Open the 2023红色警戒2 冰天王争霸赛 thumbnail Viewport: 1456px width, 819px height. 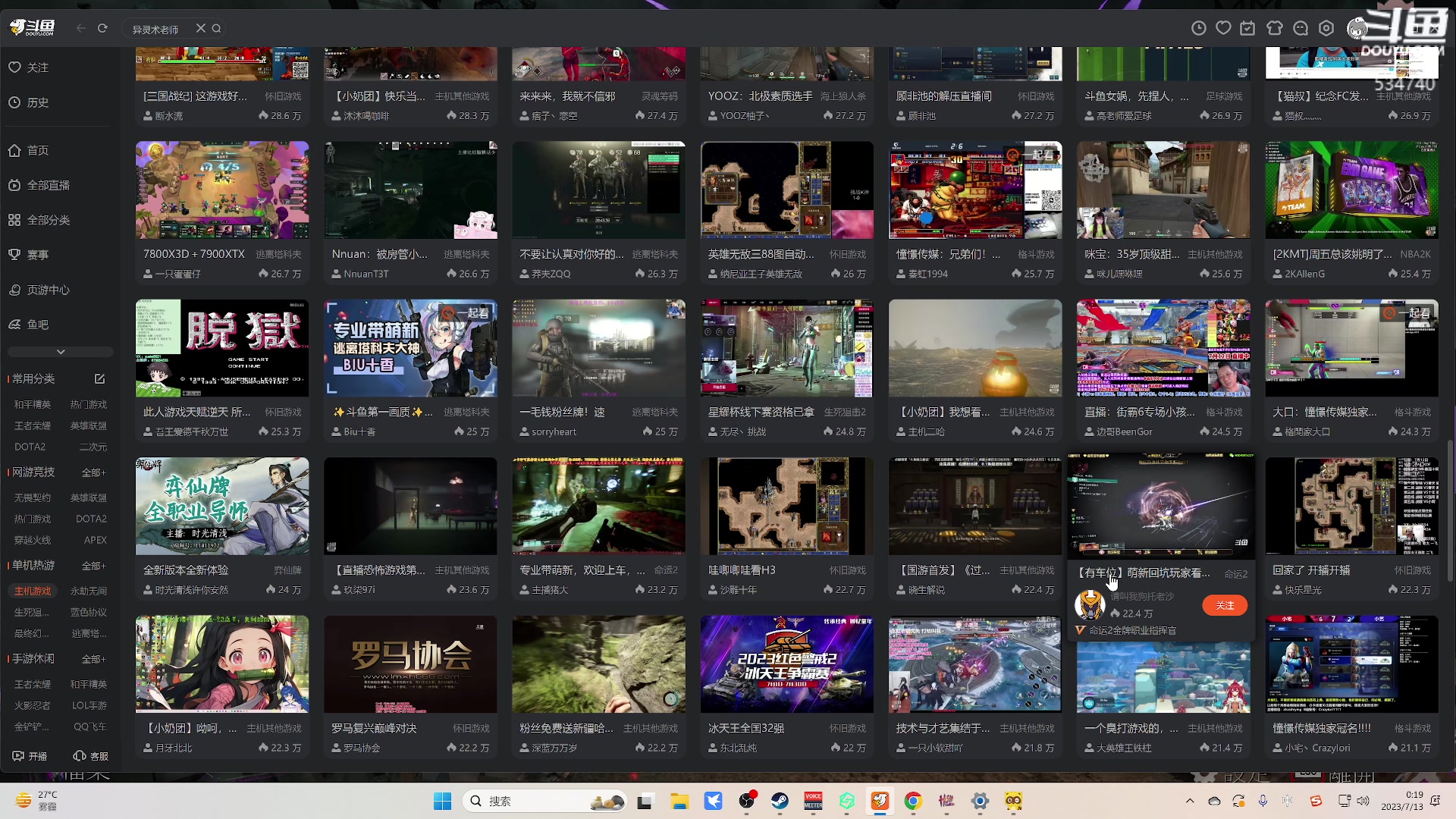pos(787,664)
